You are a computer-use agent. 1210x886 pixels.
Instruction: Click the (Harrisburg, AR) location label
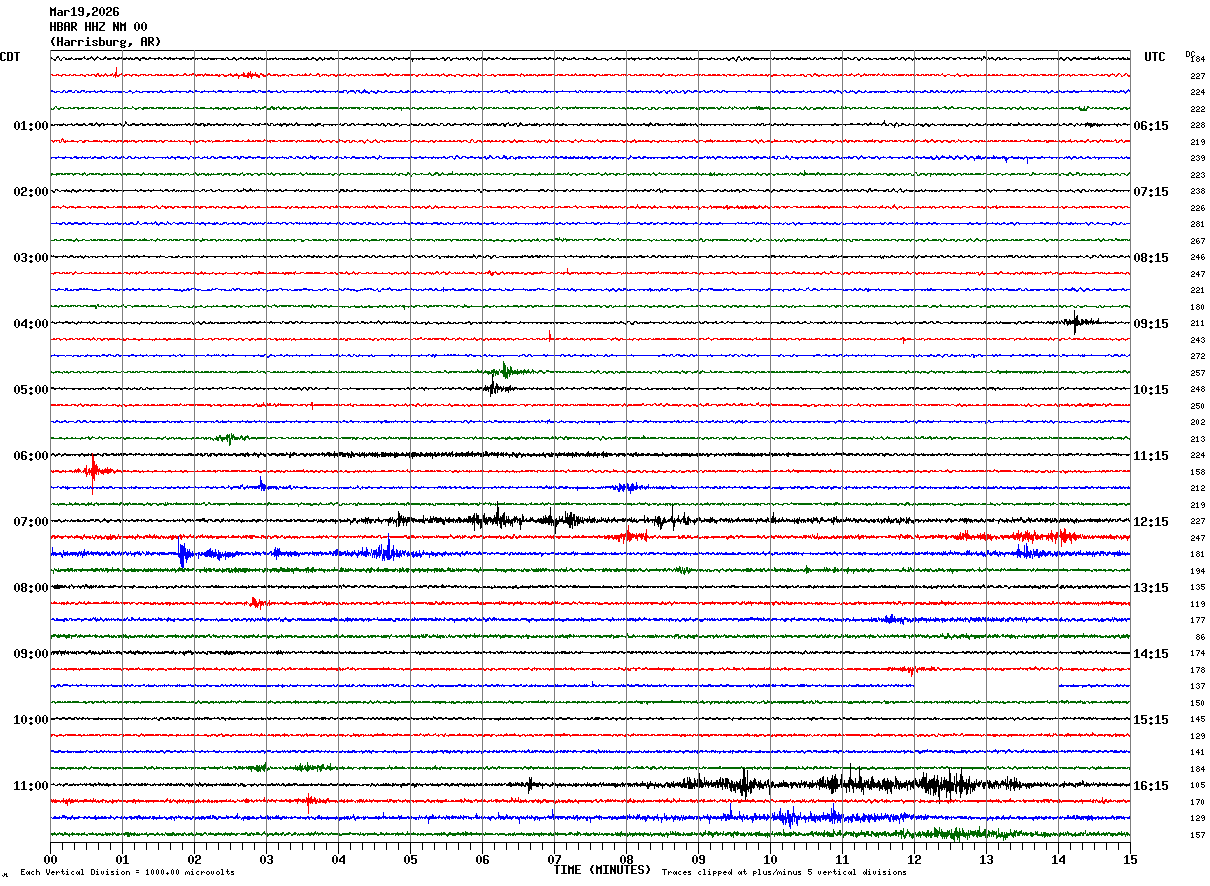click(x=105, y=42)
